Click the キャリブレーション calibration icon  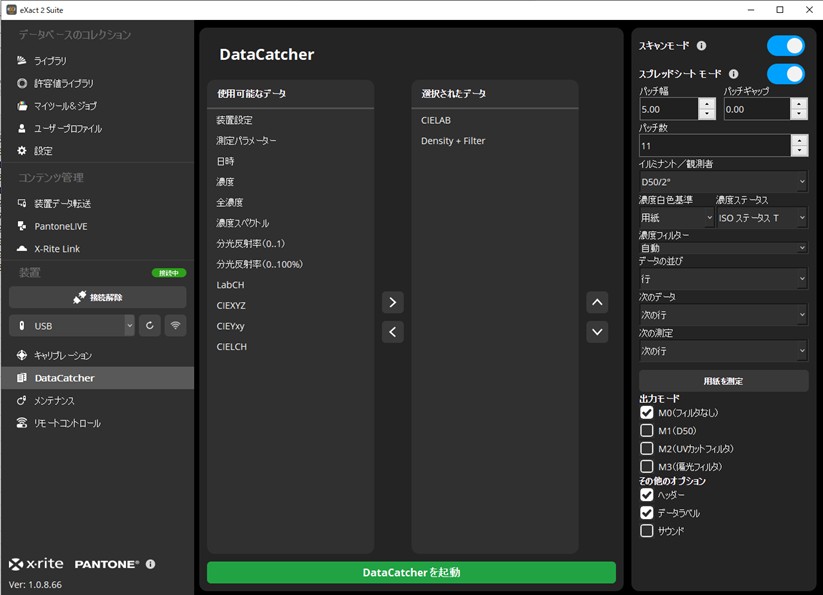(22, 355)
